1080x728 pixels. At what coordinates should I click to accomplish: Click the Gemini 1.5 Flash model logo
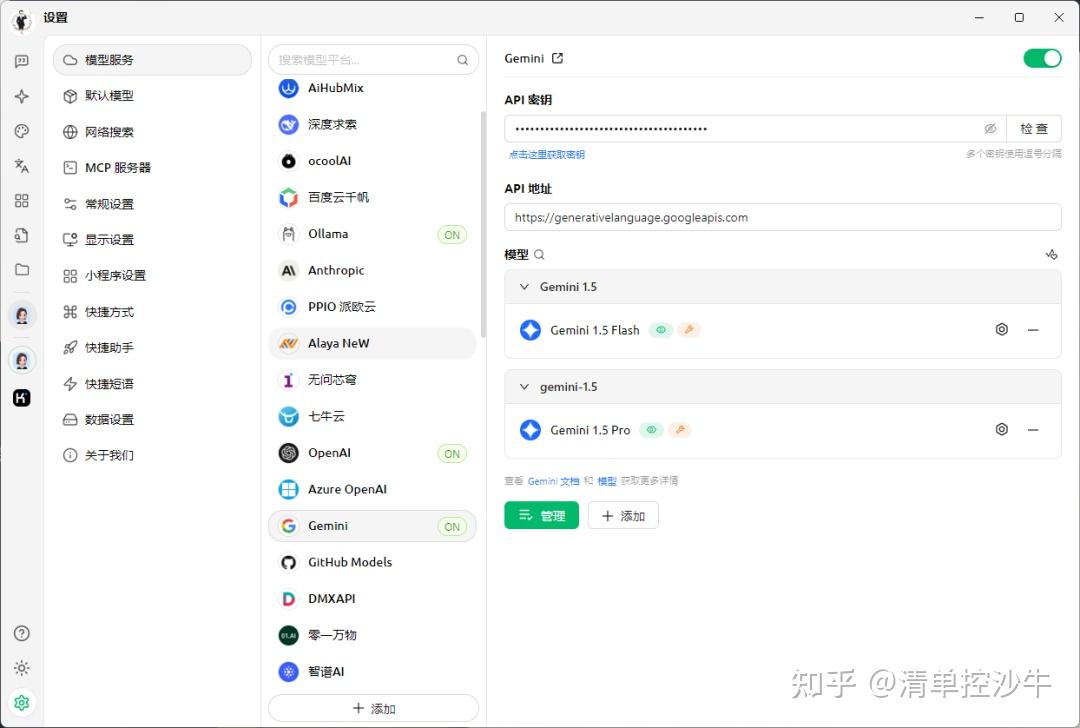tap(530, 331)
